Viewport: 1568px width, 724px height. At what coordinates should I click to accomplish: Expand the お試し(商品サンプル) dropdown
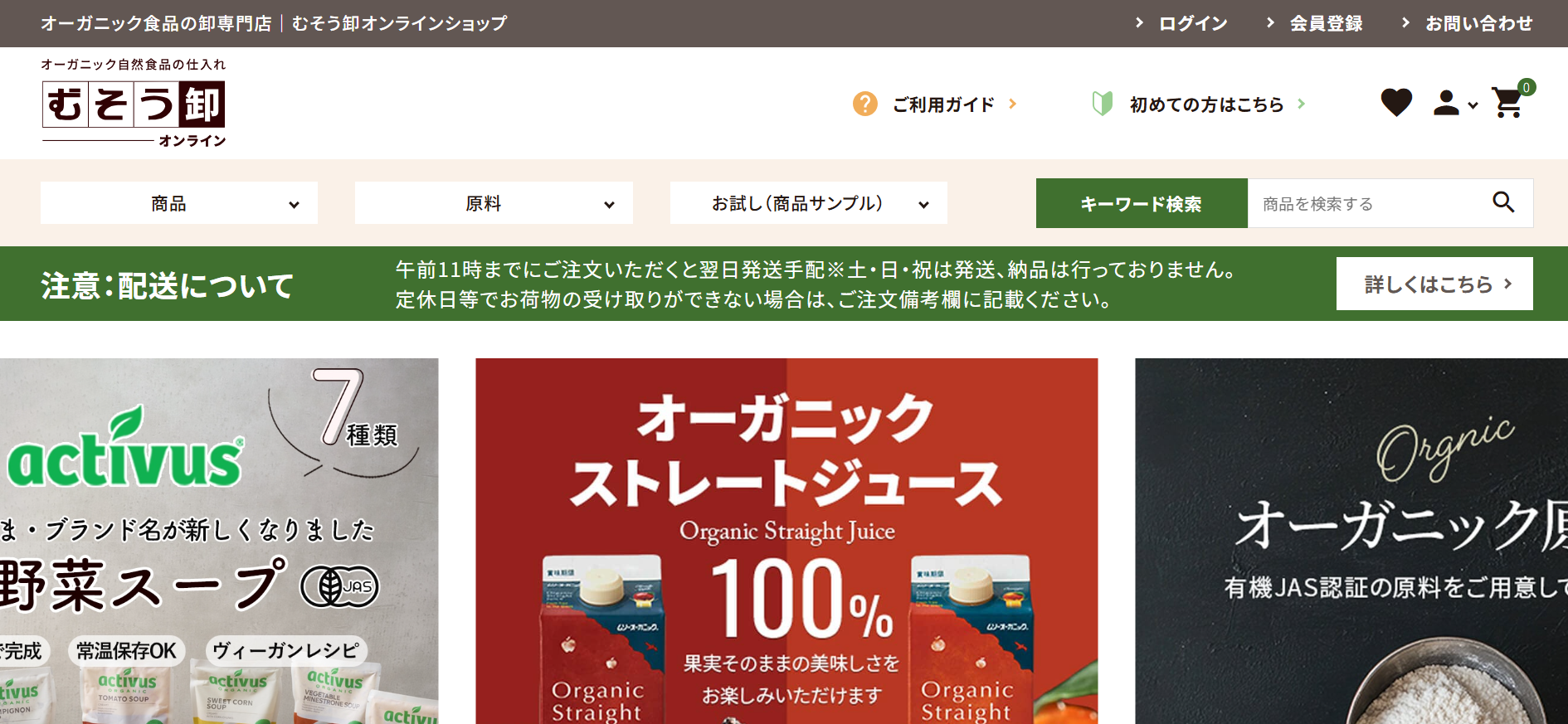(809, 203)
